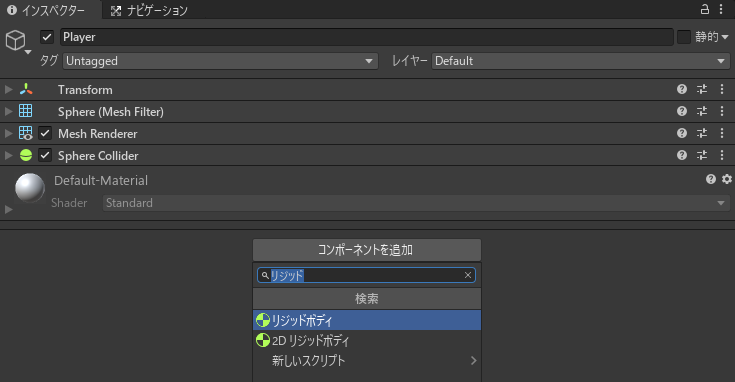
Task: Click the Default-Material sphere preview
Action: (30, 188)
